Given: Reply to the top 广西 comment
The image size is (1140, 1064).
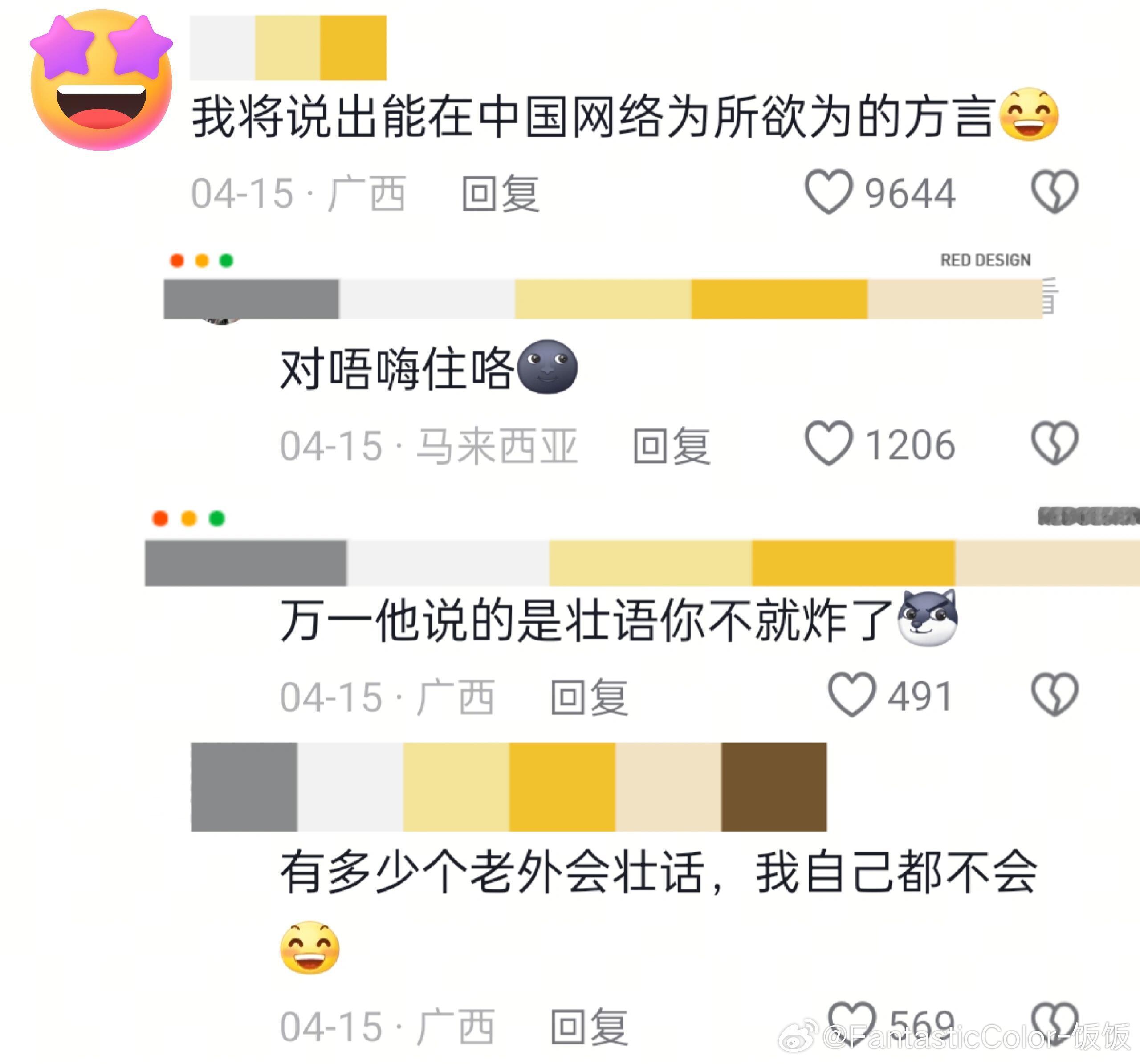Looking at the screenshot, I should 501,194.
